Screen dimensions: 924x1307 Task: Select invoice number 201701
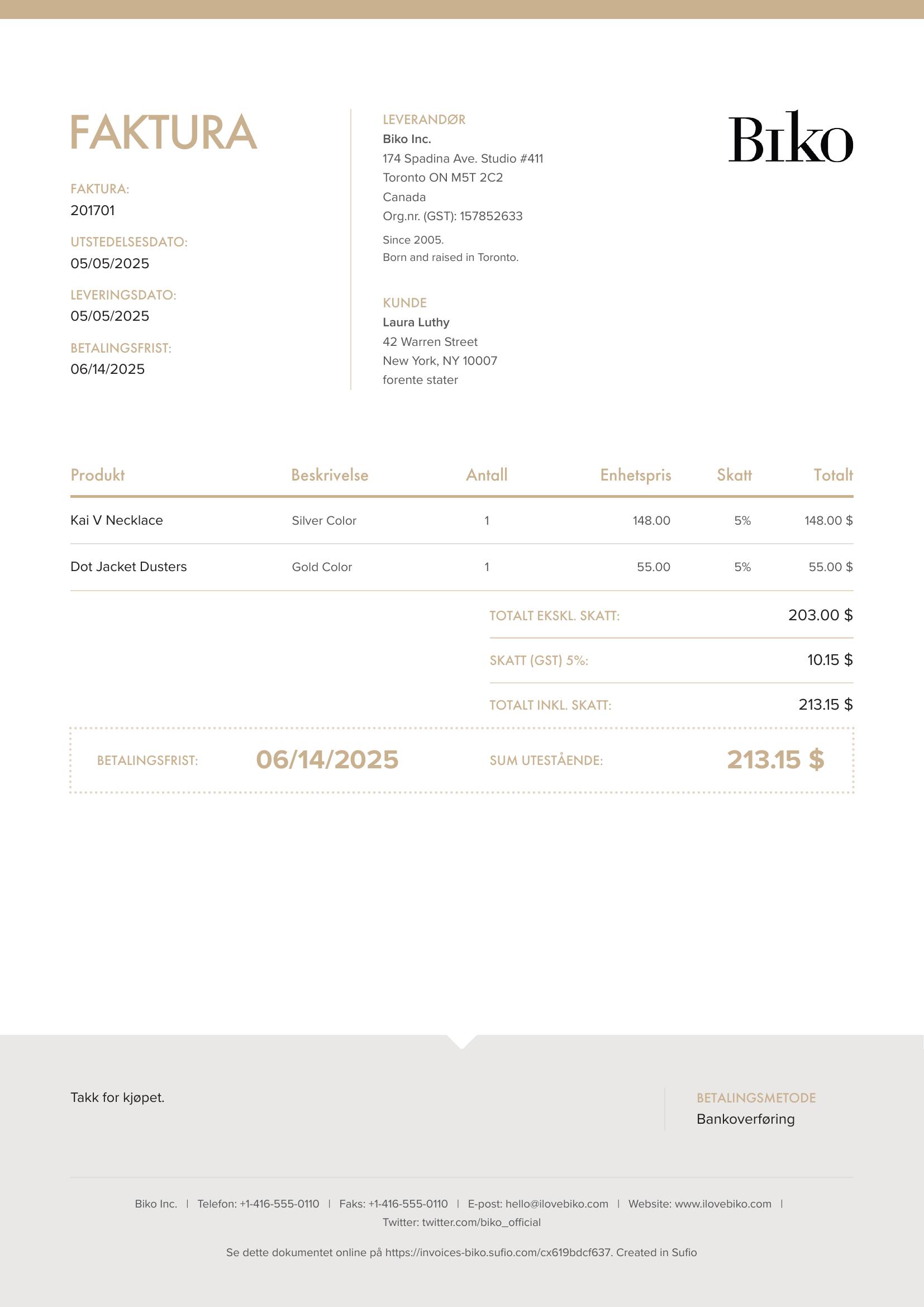tap(93, 211)
